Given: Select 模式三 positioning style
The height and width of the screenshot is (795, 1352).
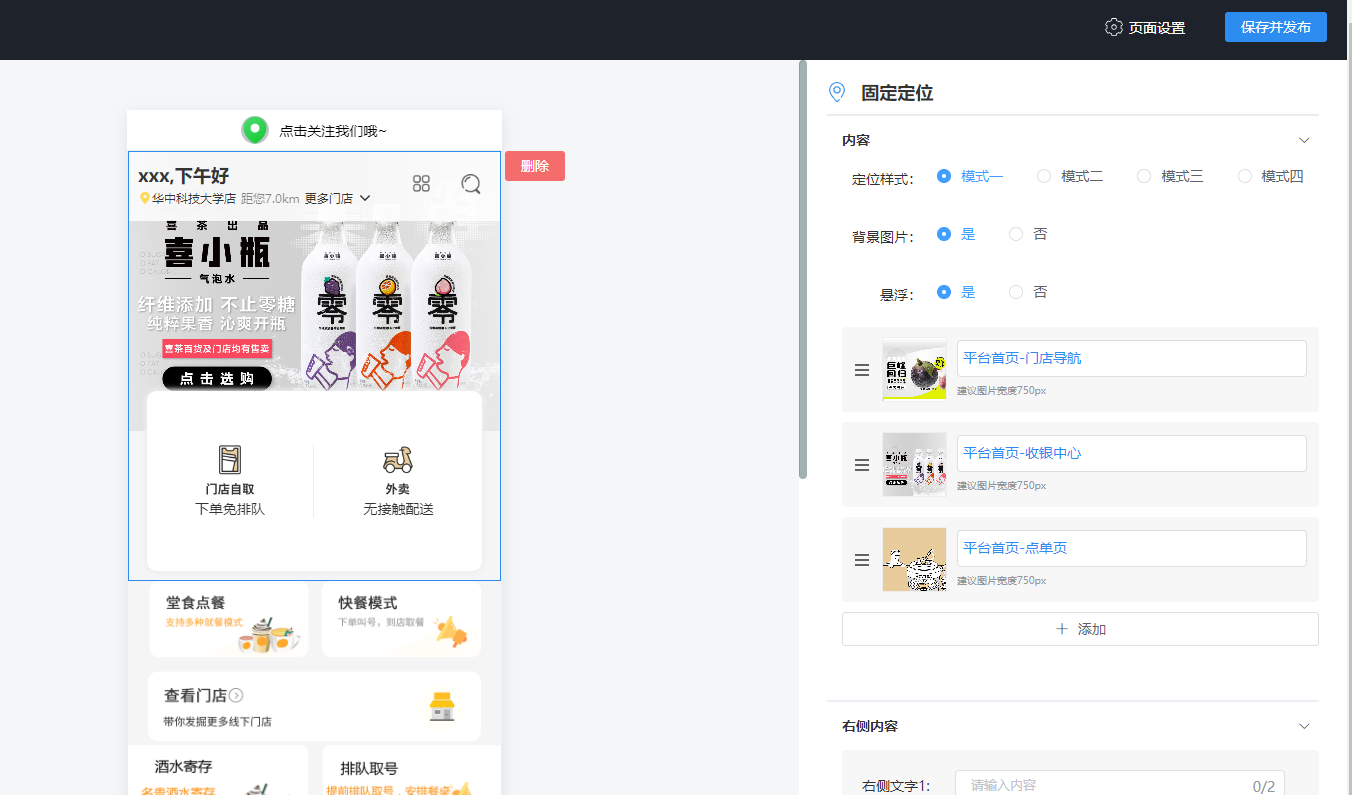Looking at the screenshot, I should [1170, 176].
